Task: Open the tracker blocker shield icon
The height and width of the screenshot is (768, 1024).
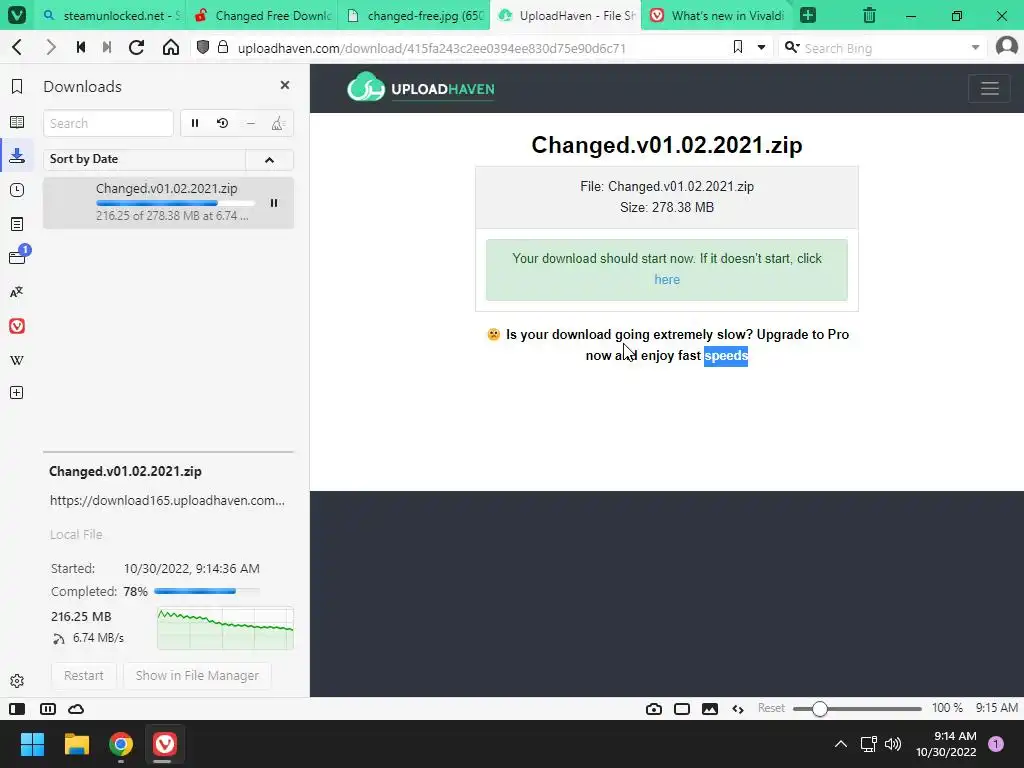Action: [203, 47]
